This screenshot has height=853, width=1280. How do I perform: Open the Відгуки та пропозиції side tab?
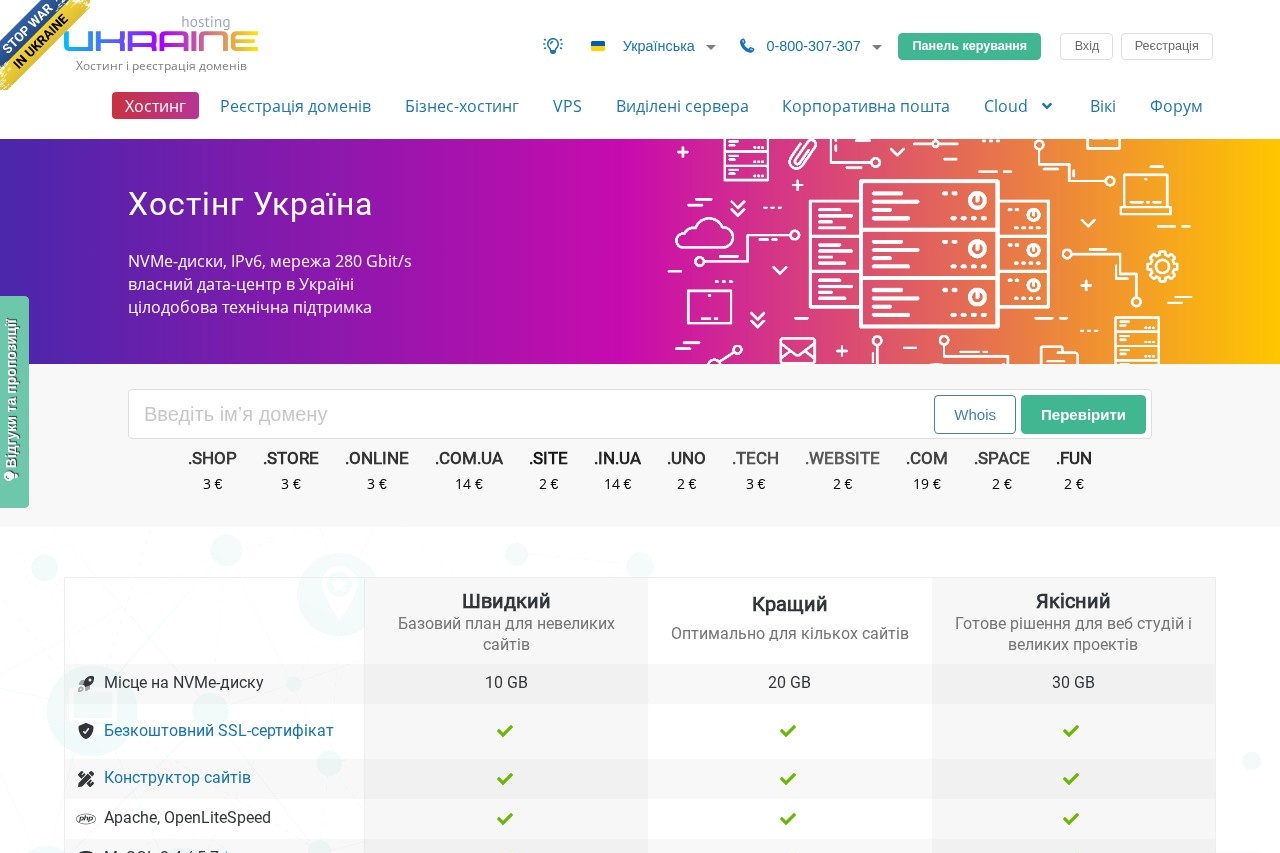[13, 400]
